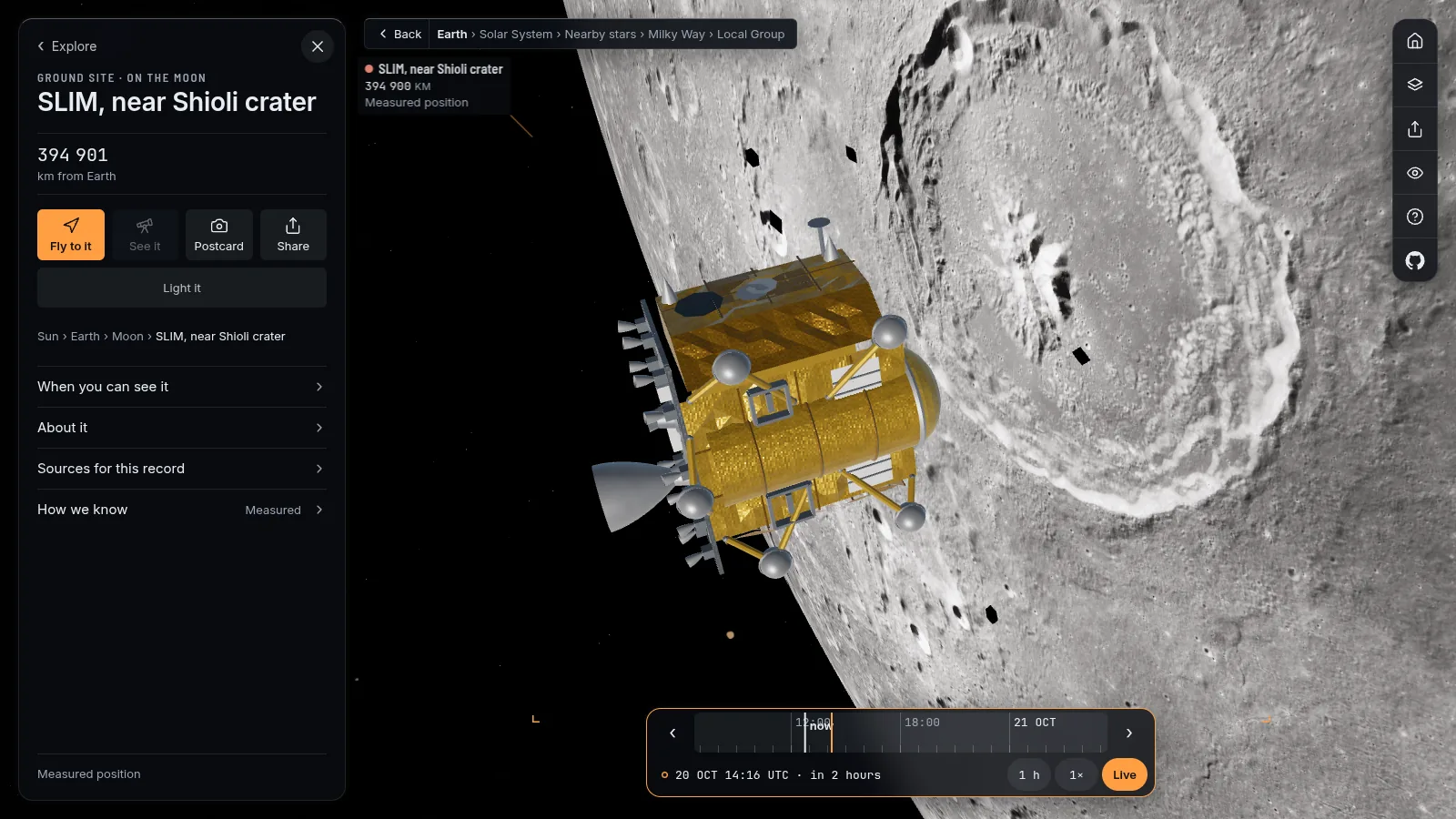Go back to Explore
The image size is (1456, 819).
click(66, 46)
